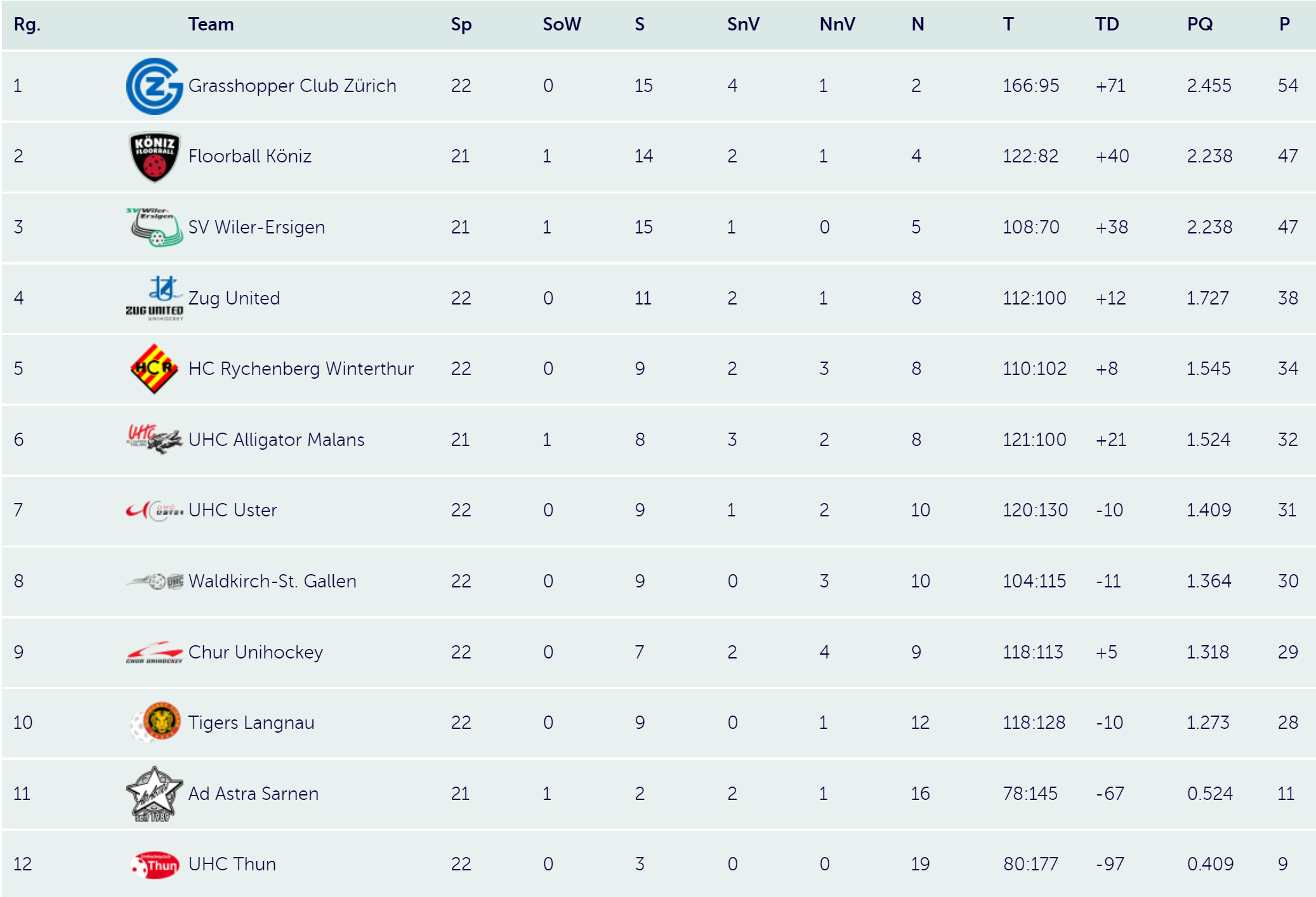Click the Grasshopper Club Zürich logo
The height and width of the screenshot is (897, 1316).
click(x=155, y=86)
